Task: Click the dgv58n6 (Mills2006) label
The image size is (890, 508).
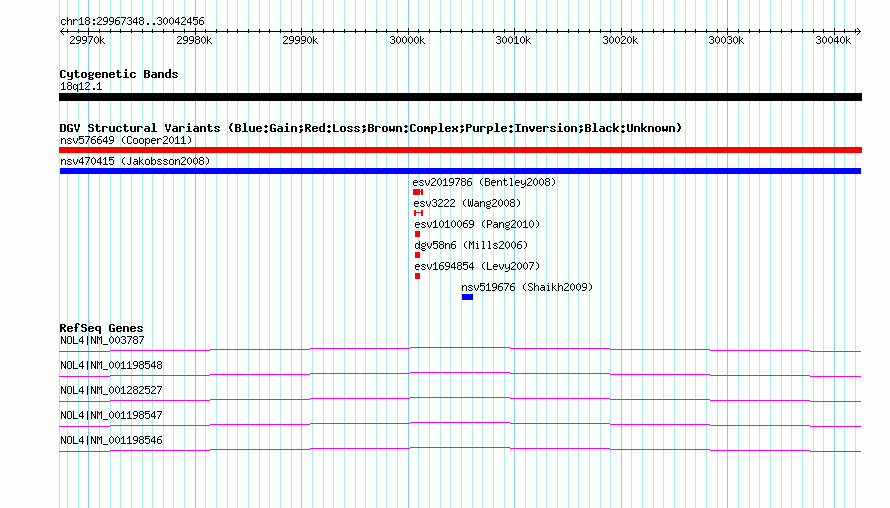Action: 471,245
